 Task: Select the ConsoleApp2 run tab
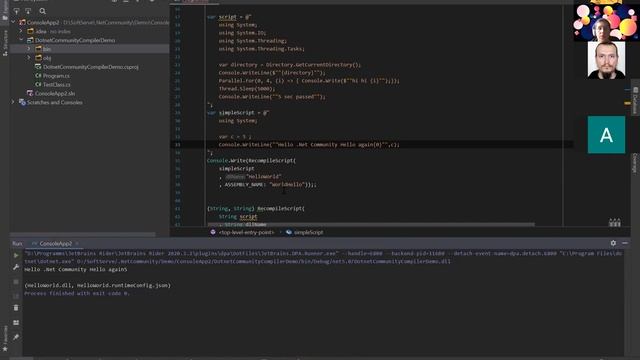pyautogui.click(x=56, y=243)
